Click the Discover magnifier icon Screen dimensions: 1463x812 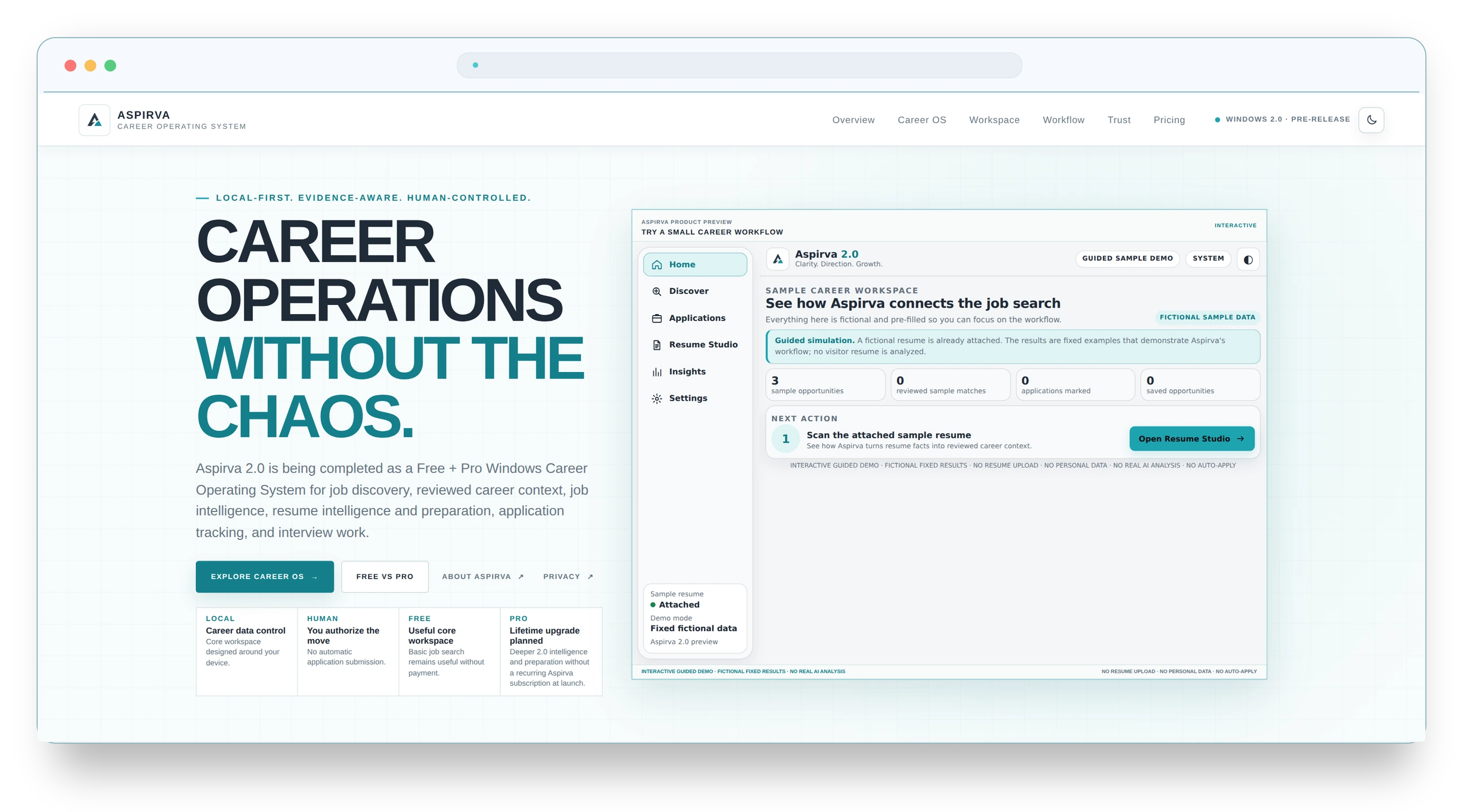pos(657,291)
